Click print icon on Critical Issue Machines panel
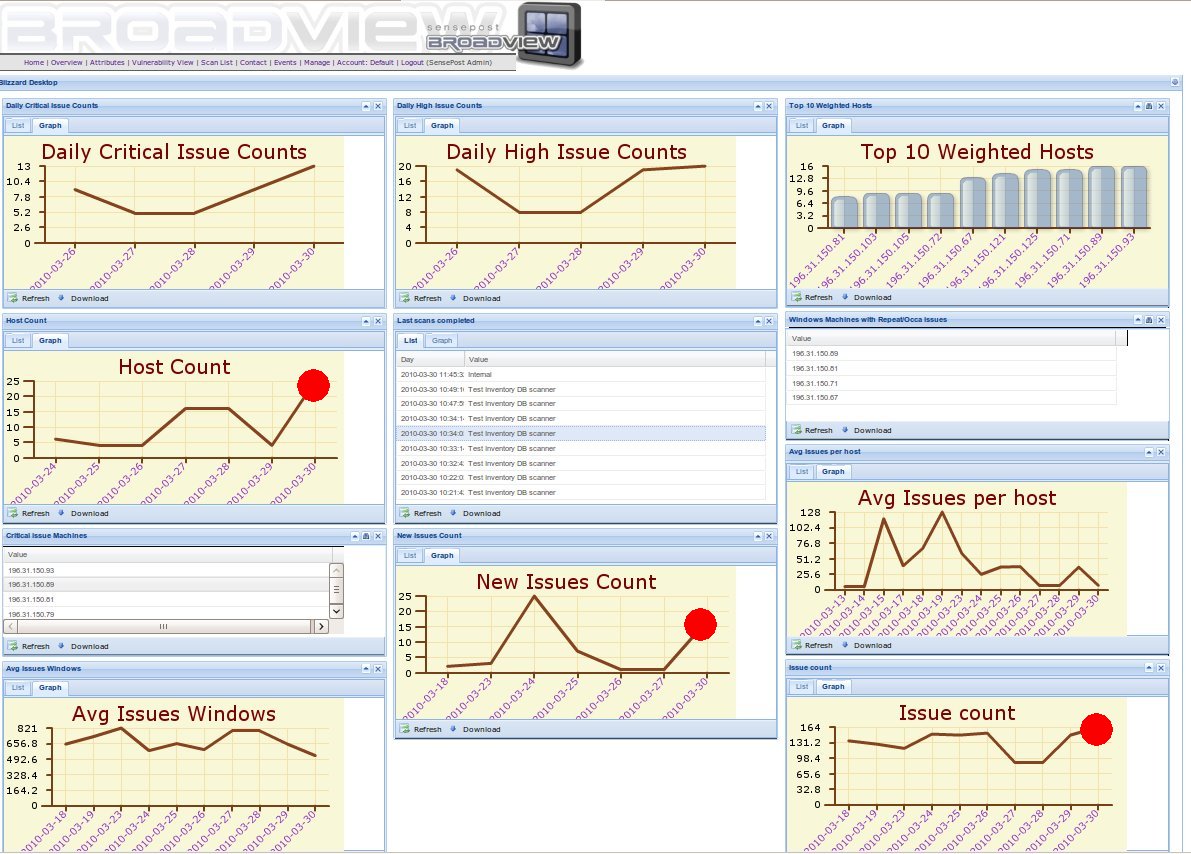Screen dimensions: 1191x854 pyautogui.click(x=366, y=536)
